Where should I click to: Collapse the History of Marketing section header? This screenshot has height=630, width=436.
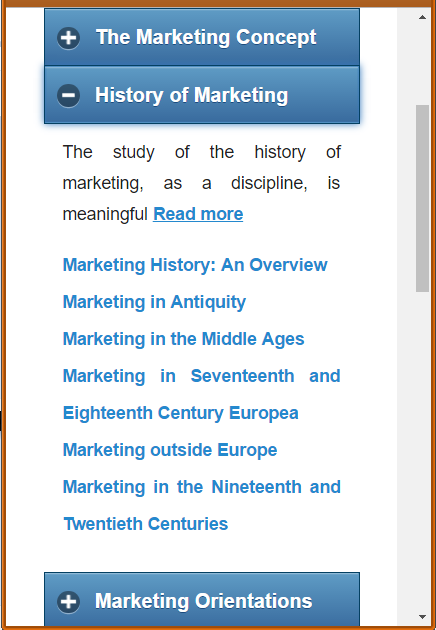202,95
